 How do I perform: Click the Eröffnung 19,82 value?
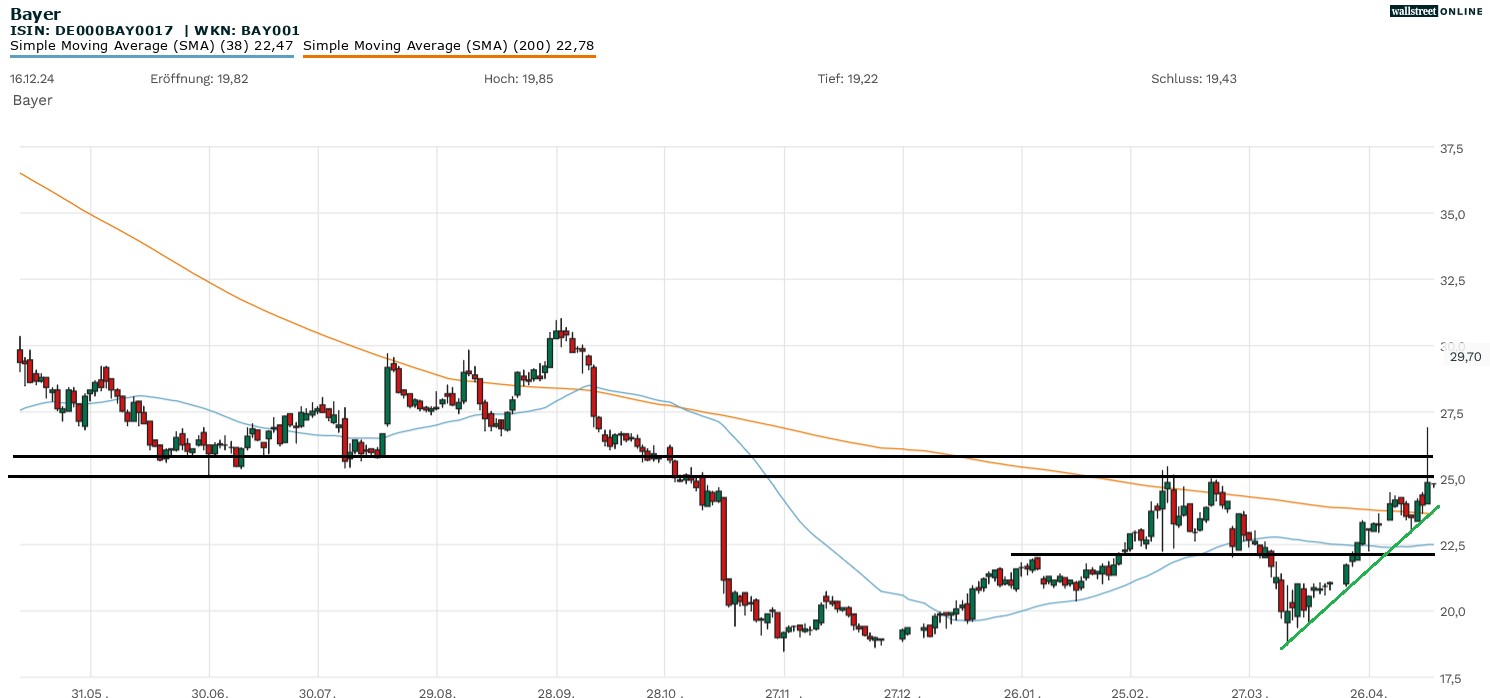199,79
